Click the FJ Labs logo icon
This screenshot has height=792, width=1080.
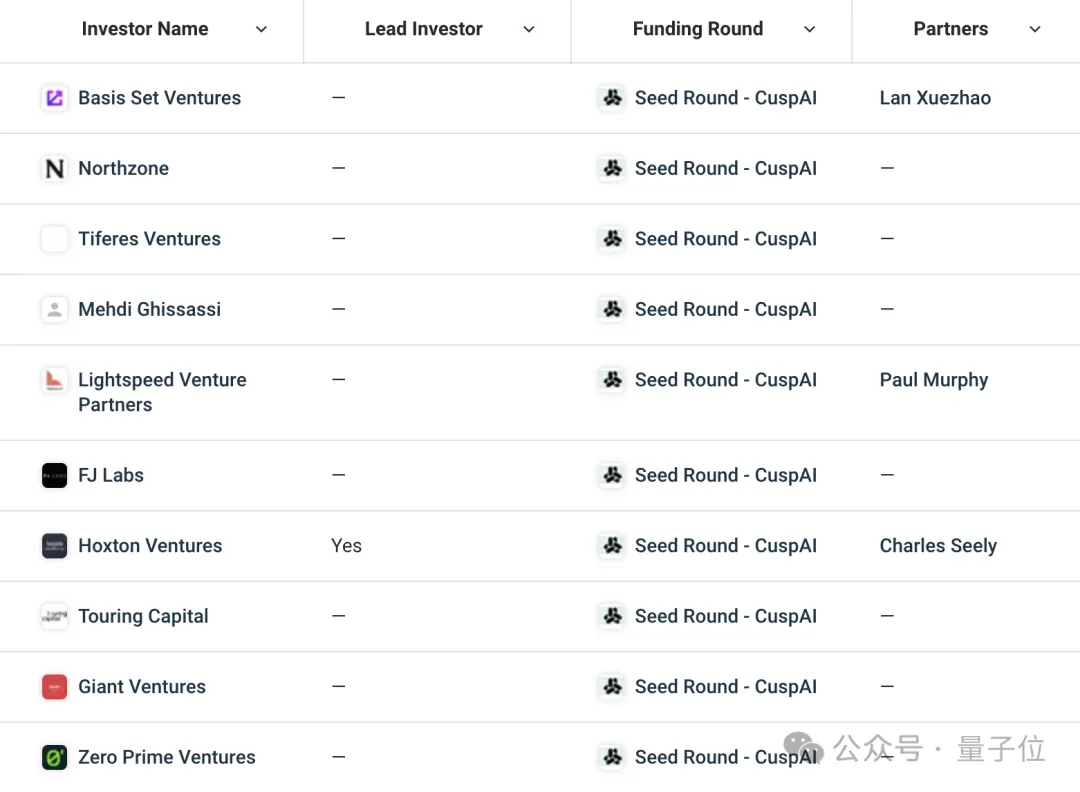coord(54,475)
